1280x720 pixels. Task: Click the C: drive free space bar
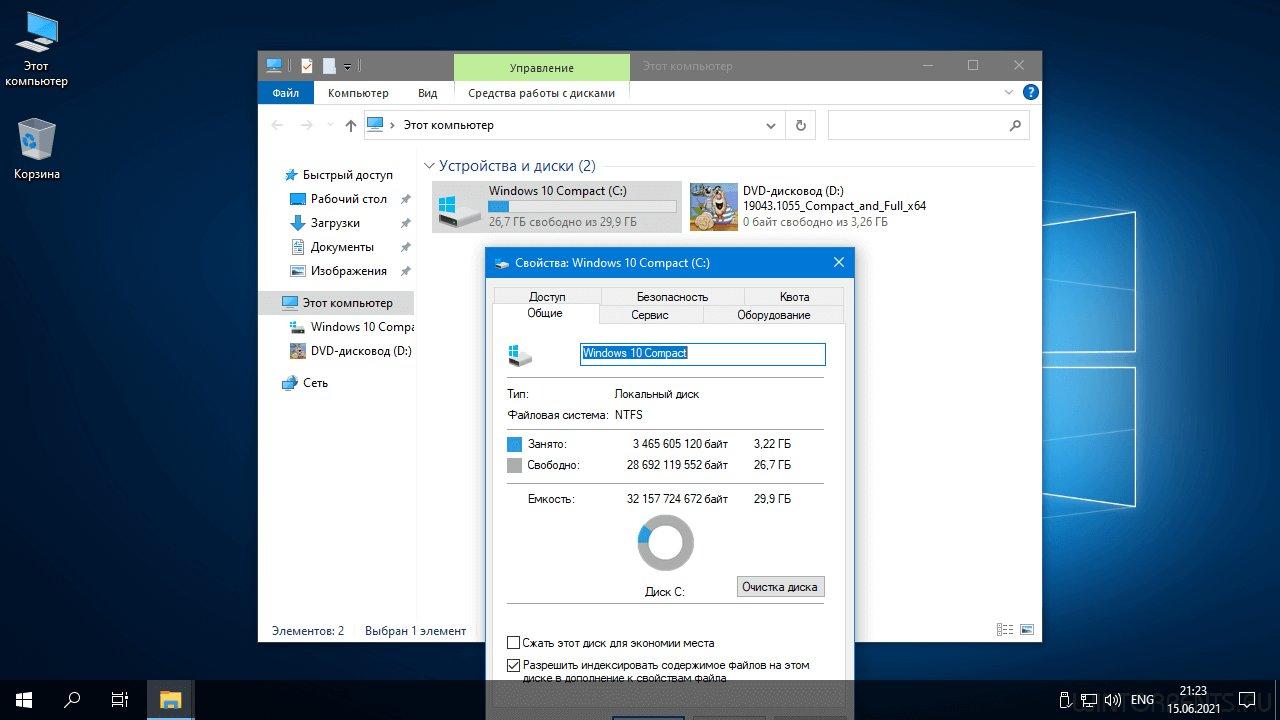tap(582, 206)
